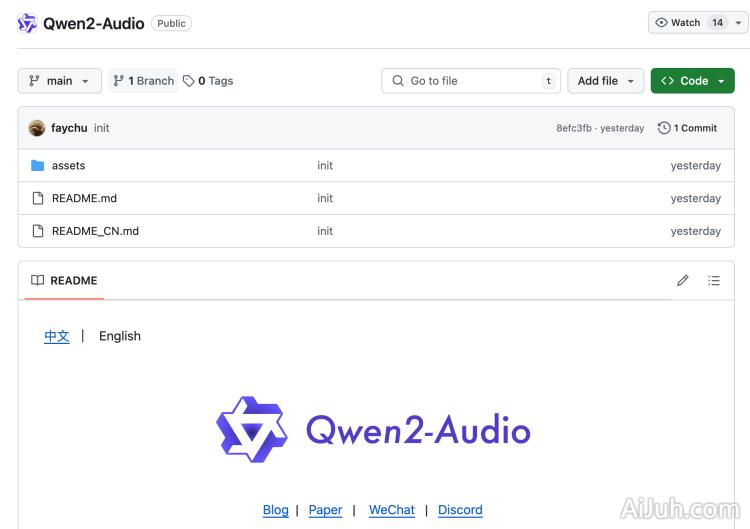
Task: Click the Public visibility badge
Action: [171, 23]
